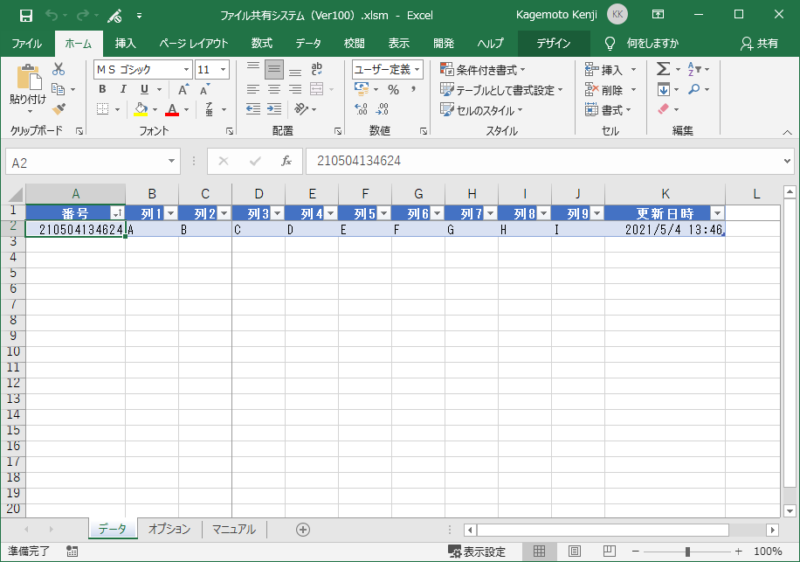Click the Find and Select magnifier icon
This screenshot has width=800, height=562.
(x=694, y=89)
